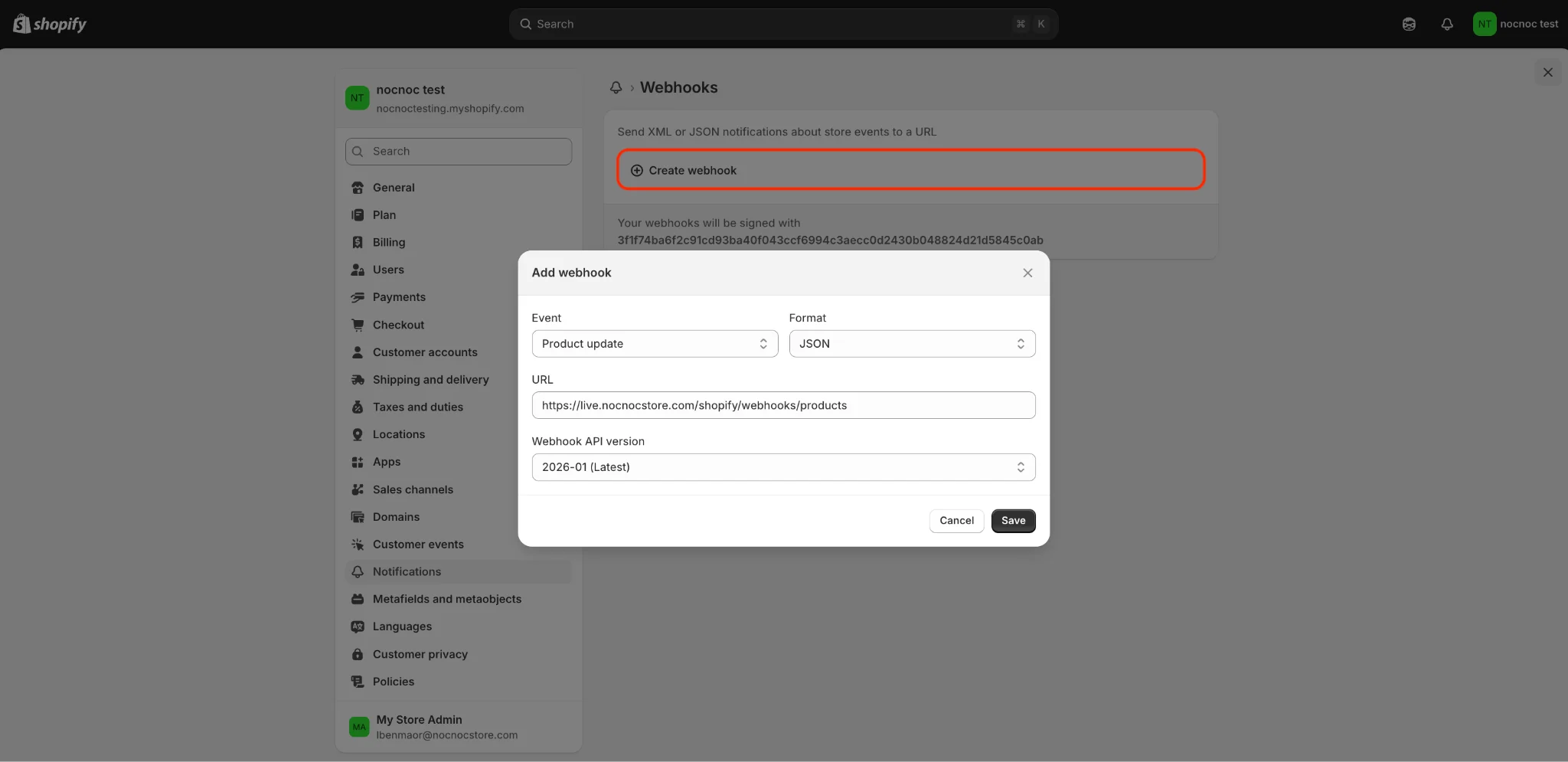Click the nocnoc test account avatar
The height and width of the screenshot is (762, 1568).
pyautogui.click(x=1485, y=24)
